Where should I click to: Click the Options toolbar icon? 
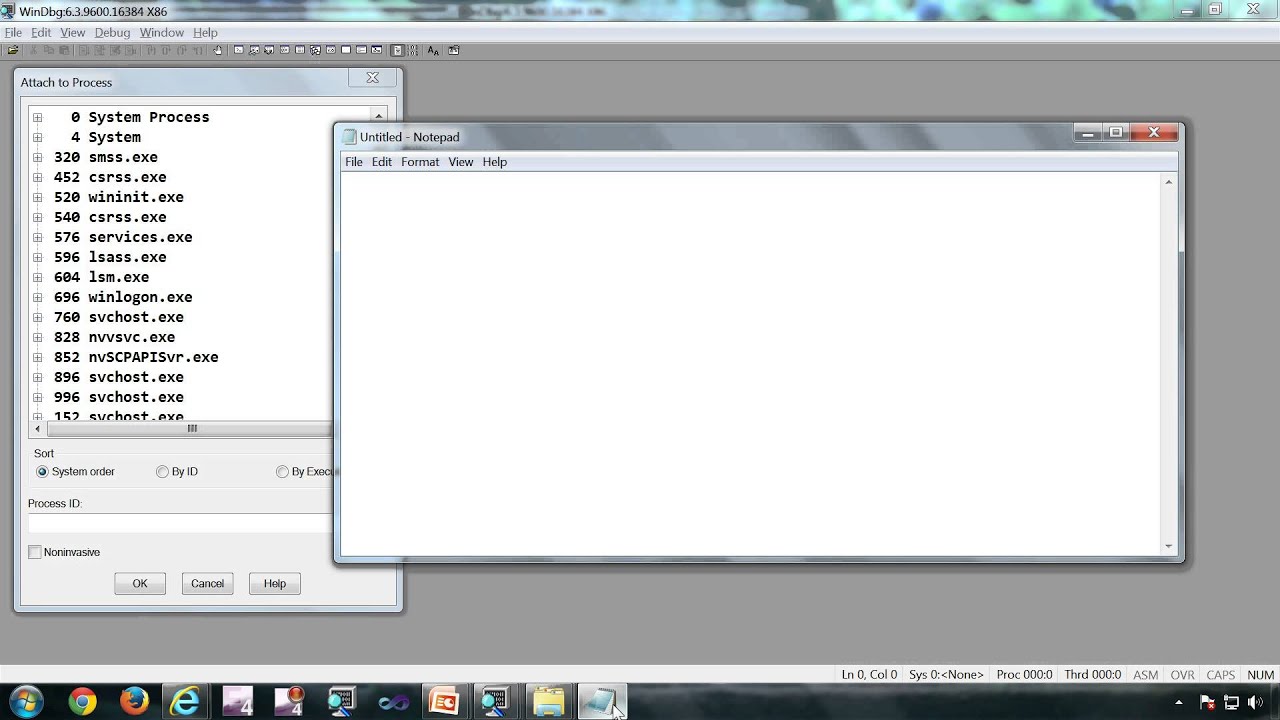pyautogui.click(x=454, y=50)
